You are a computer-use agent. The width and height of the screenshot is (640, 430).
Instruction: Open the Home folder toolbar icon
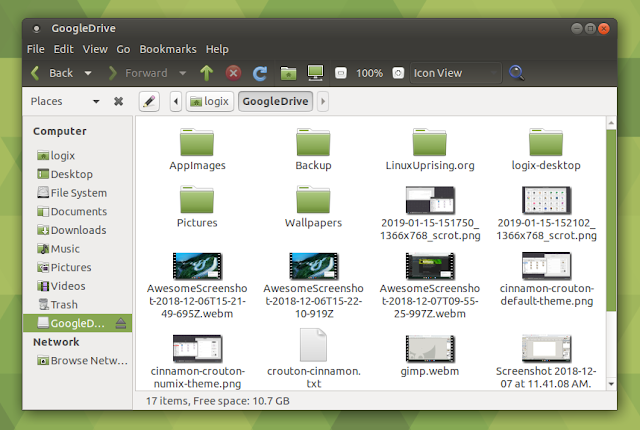coord(288,73)
